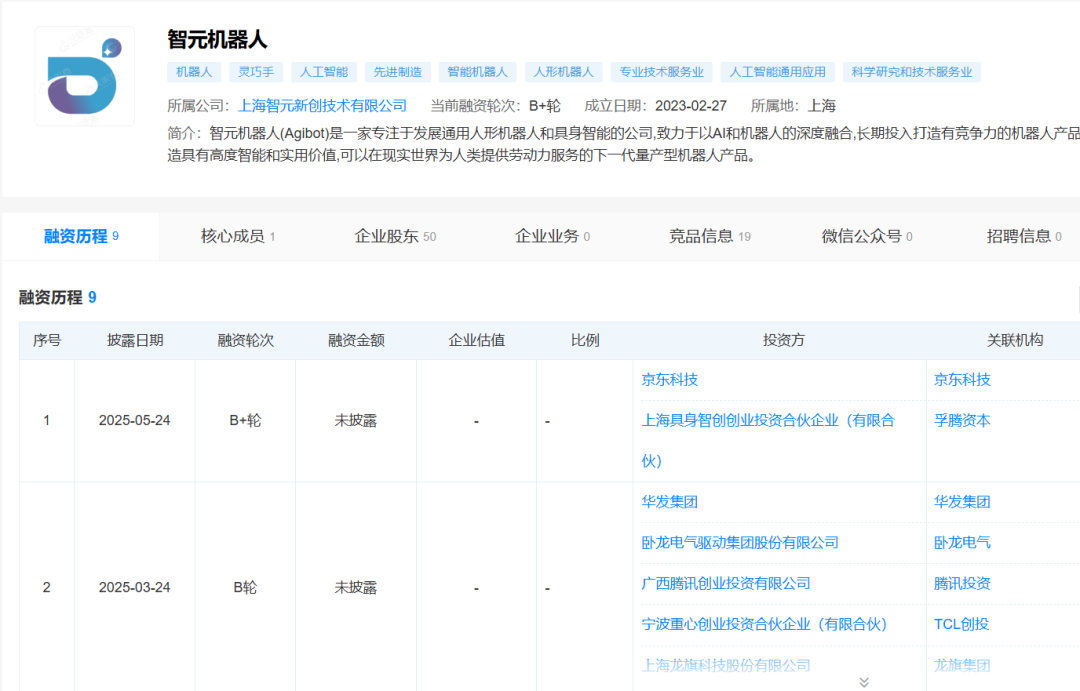Screen dimensions: 1080x691
Task: Switch to the 招聘信息 tab
Action: [1024, 236]
